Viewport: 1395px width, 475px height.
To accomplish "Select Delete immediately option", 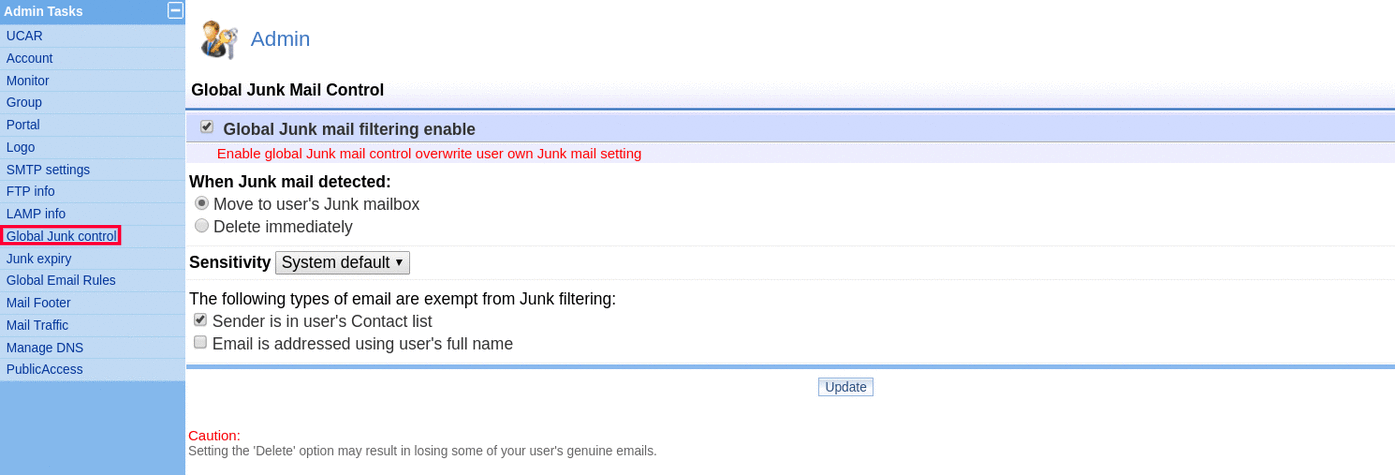I will (202, 226).
